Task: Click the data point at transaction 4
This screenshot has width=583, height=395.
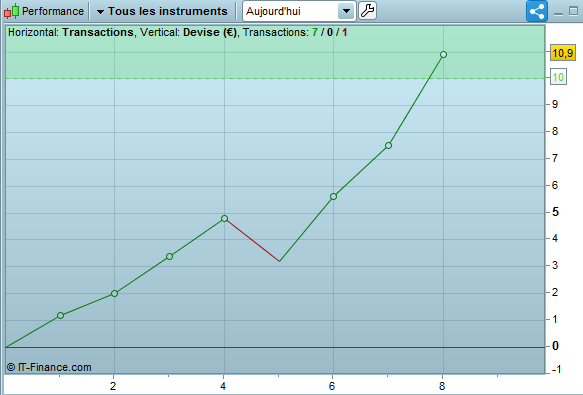Action: coord(224,219)
